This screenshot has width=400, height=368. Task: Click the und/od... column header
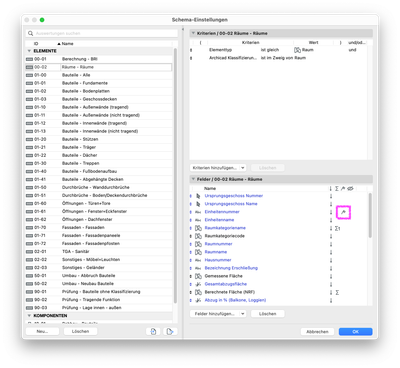pyautogui.click(x=357, y=43)
